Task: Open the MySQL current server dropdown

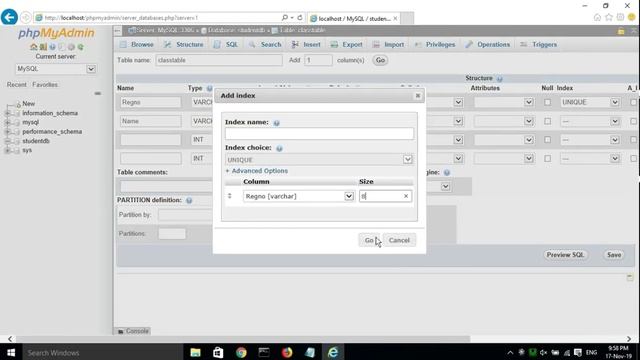Action: click(56, 69)
